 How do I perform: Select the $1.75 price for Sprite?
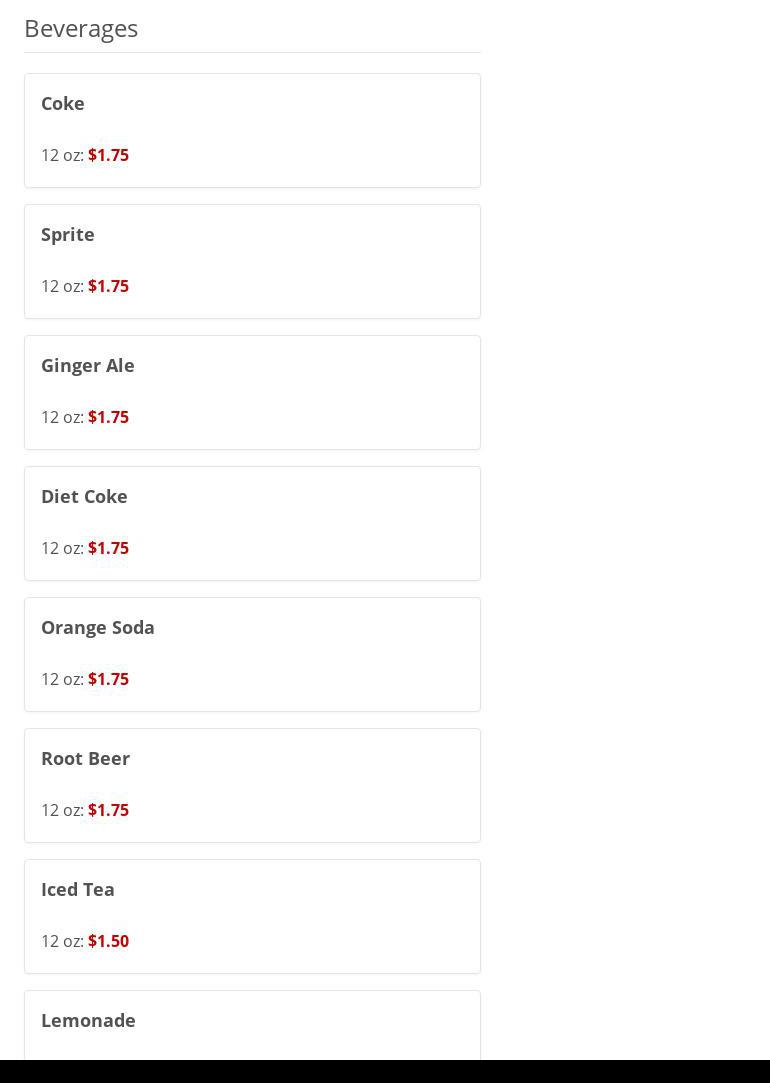coord(108,286)
